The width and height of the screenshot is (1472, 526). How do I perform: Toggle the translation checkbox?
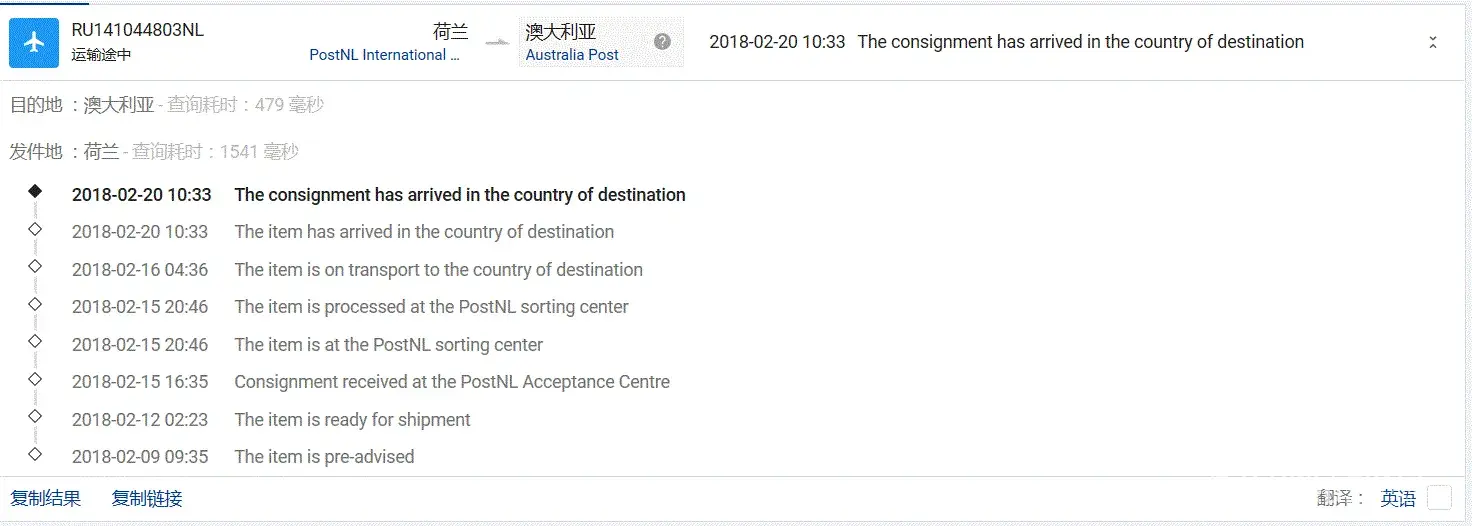1439,498
